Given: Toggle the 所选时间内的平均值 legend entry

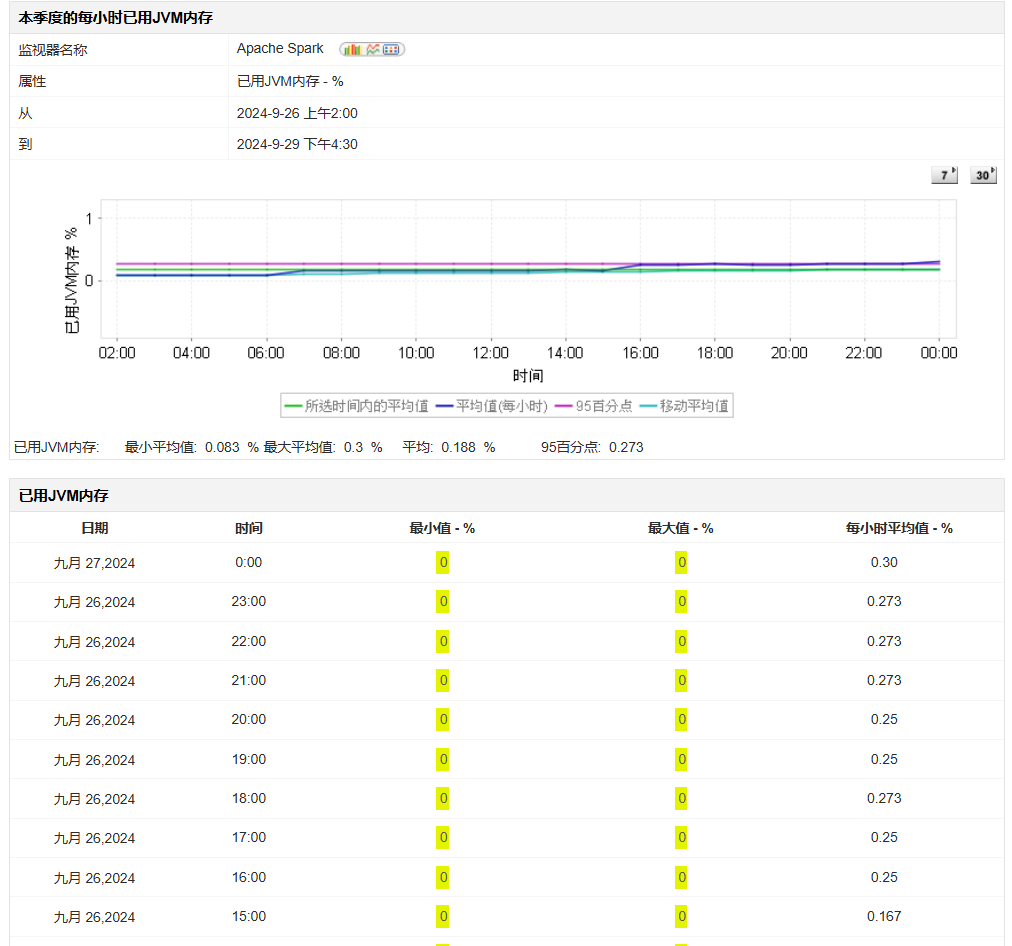Looking at the screenshot, I should coord(356,406).
